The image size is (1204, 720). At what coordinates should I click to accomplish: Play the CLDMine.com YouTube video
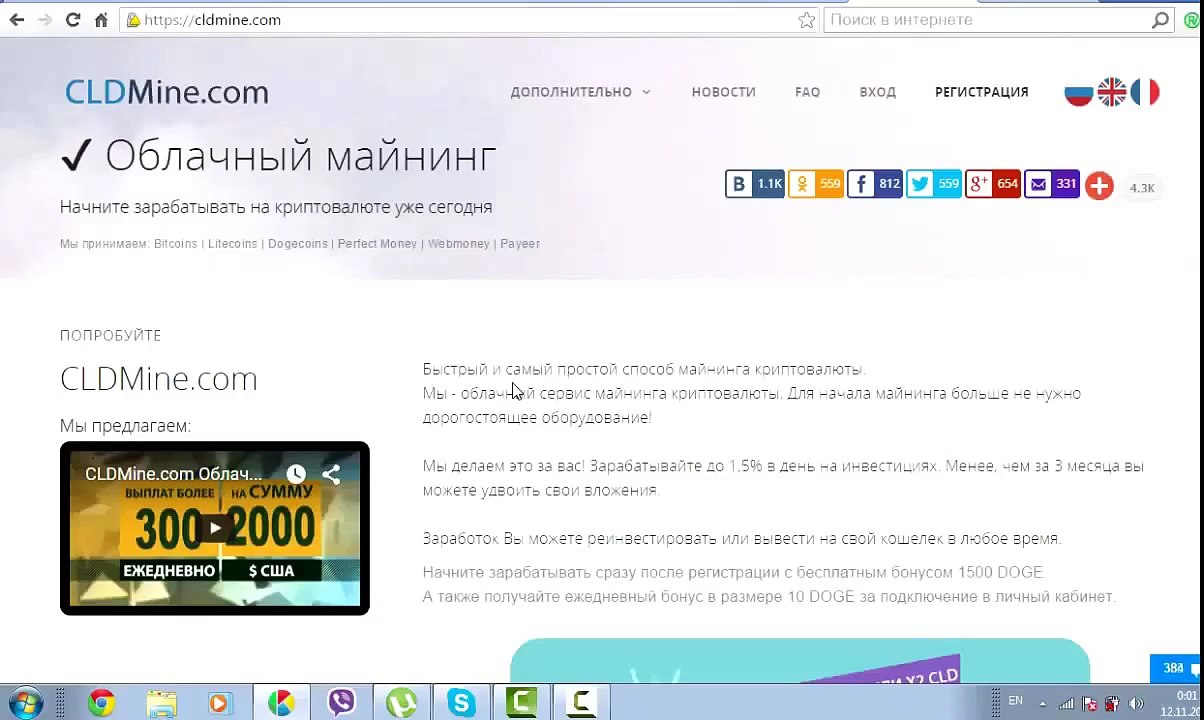(x=215, y=528)
